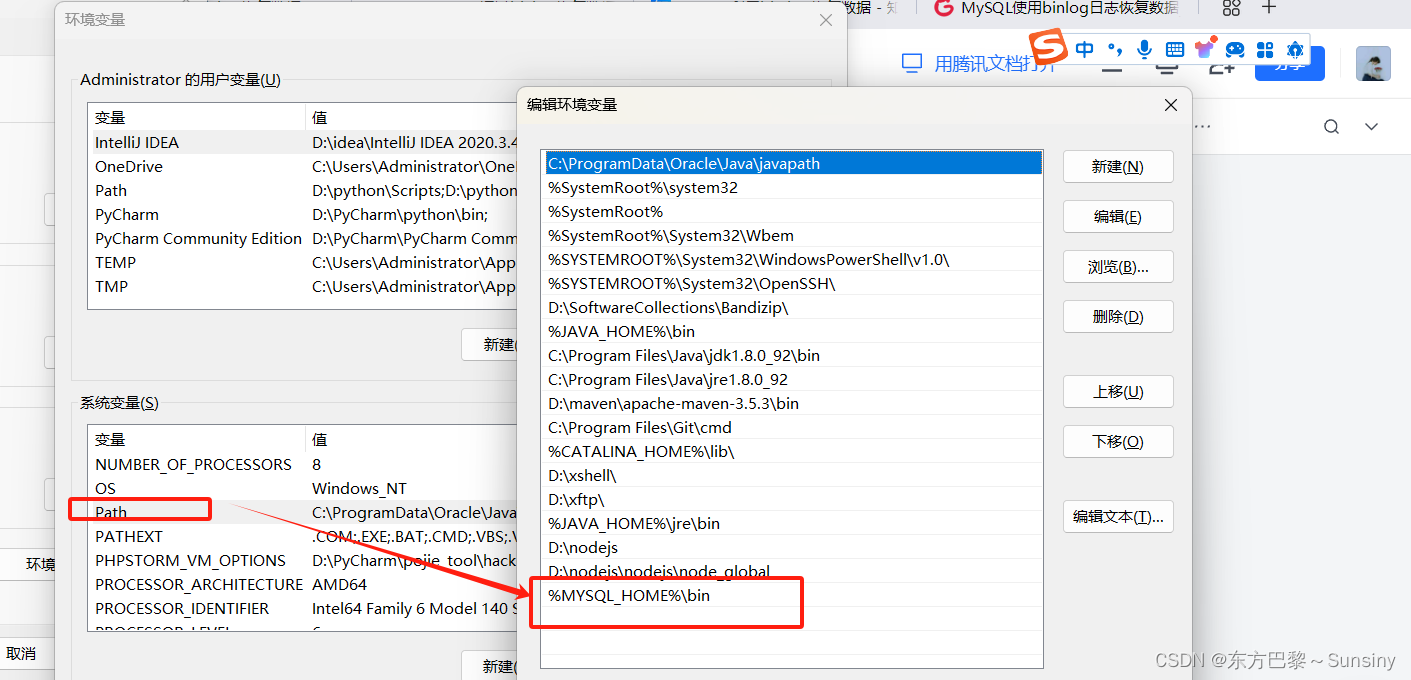Select the %SystemRoot%\System32\Wbem entry
The image size is (1411, 680).
tap(794, 236)
